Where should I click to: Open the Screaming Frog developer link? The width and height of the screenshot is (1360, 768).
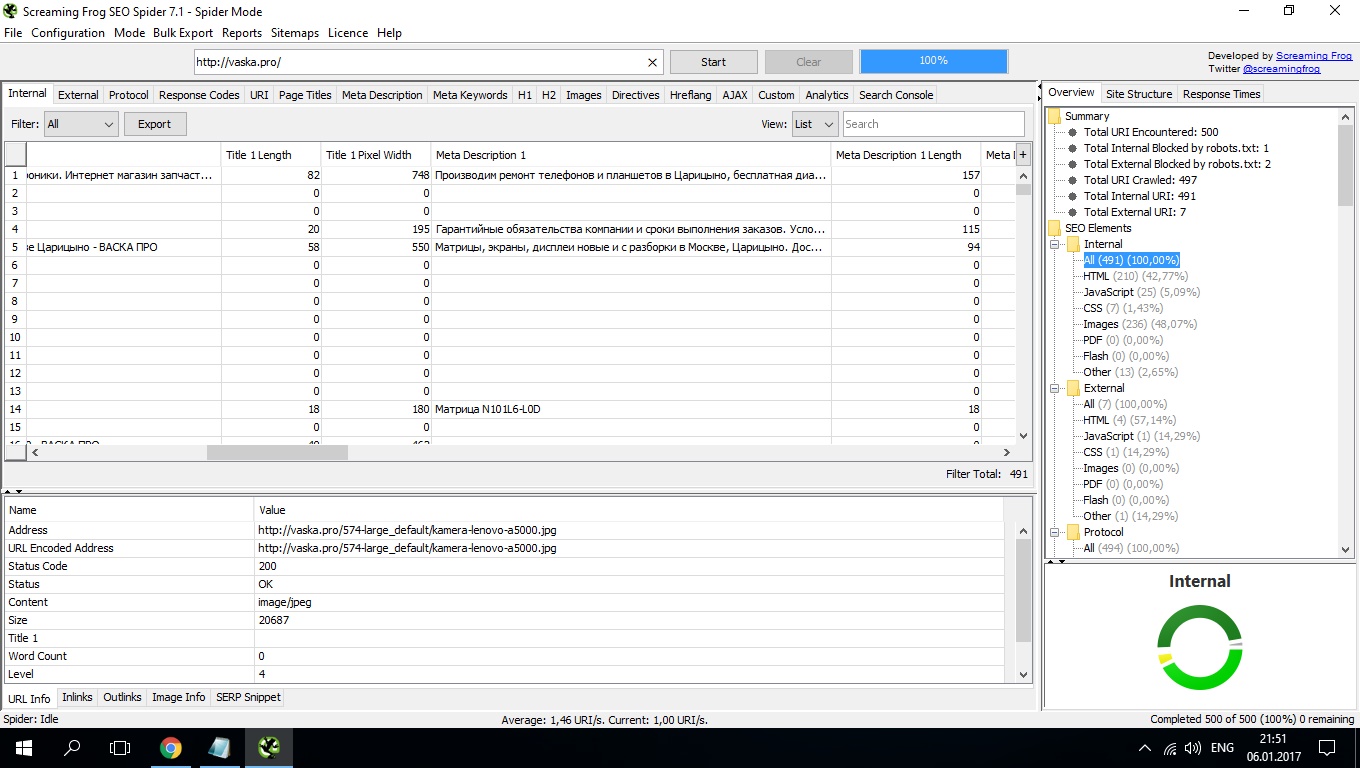(1314, 56)
